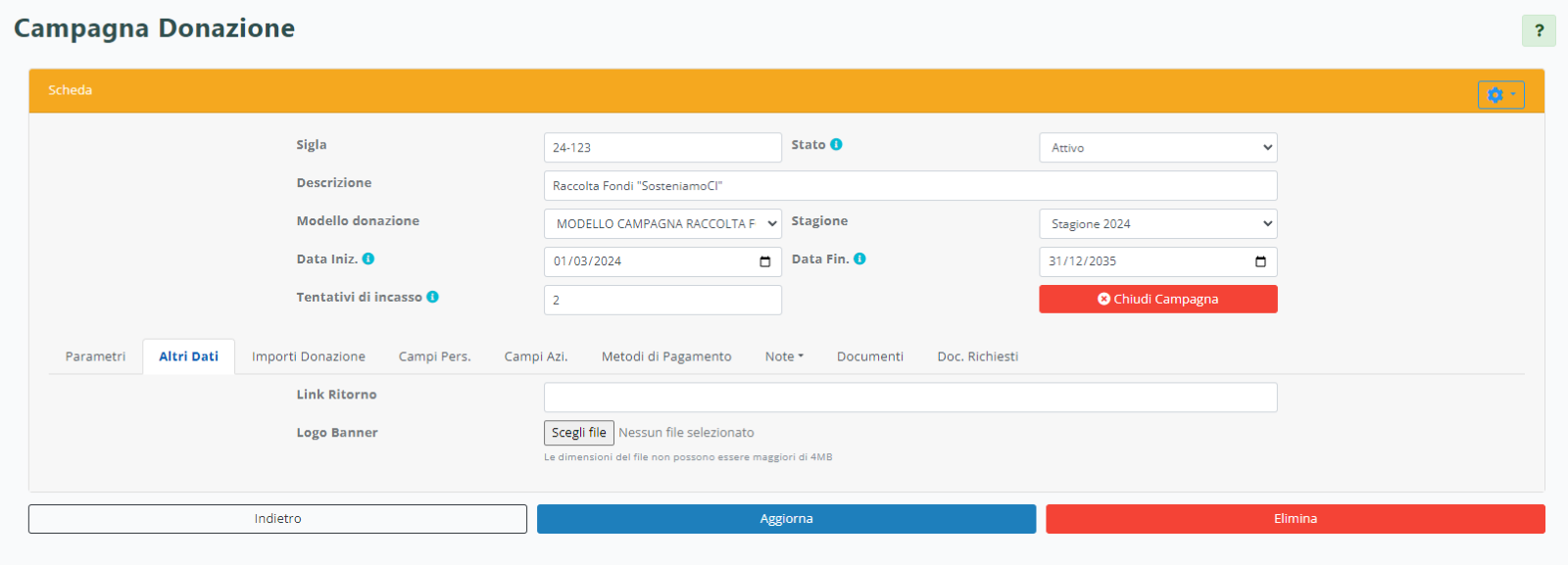Open the Data Fin. calendar picker
1568x565 pixels.
point(1260,261)
